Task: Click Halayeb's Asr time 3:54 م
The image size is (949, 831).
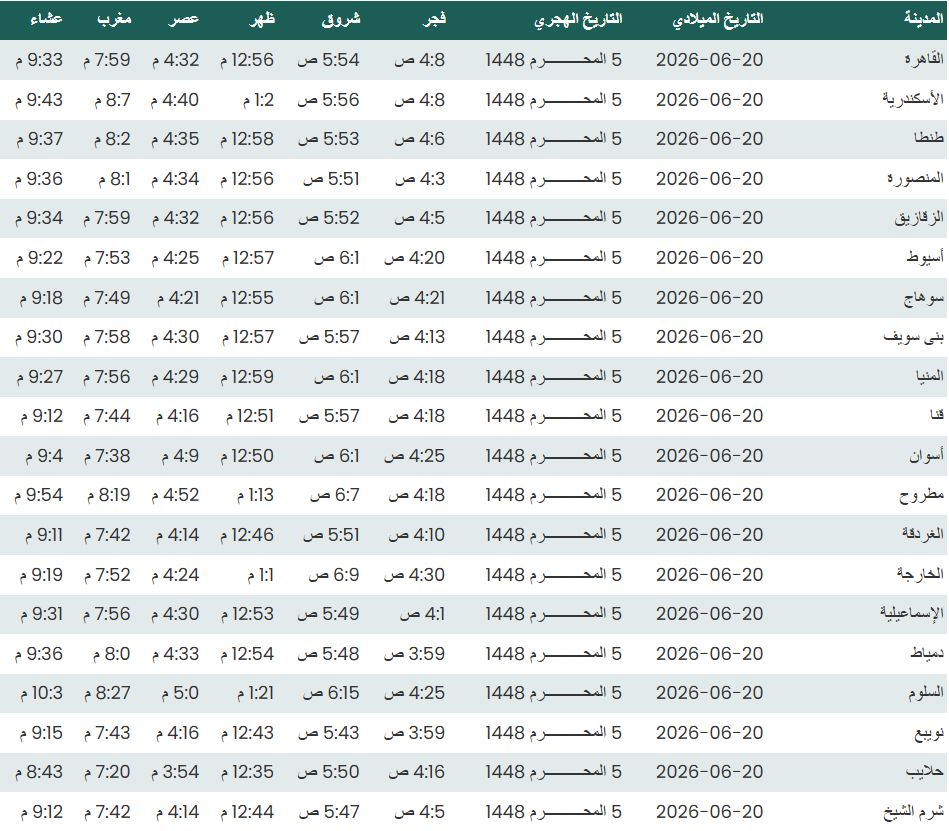Action: (175, 772)
